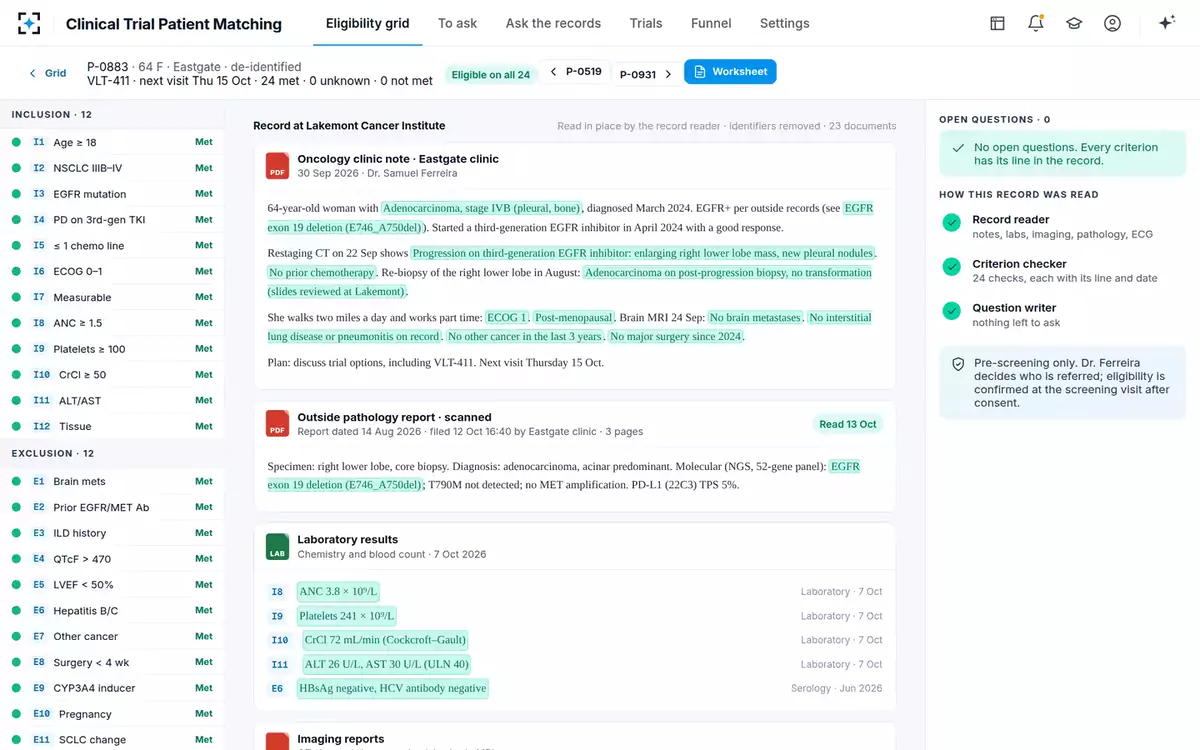Click the 'No prior chemotherapy' highlight
Viewport: 1200px width, 750px height.
coord(322,272)
